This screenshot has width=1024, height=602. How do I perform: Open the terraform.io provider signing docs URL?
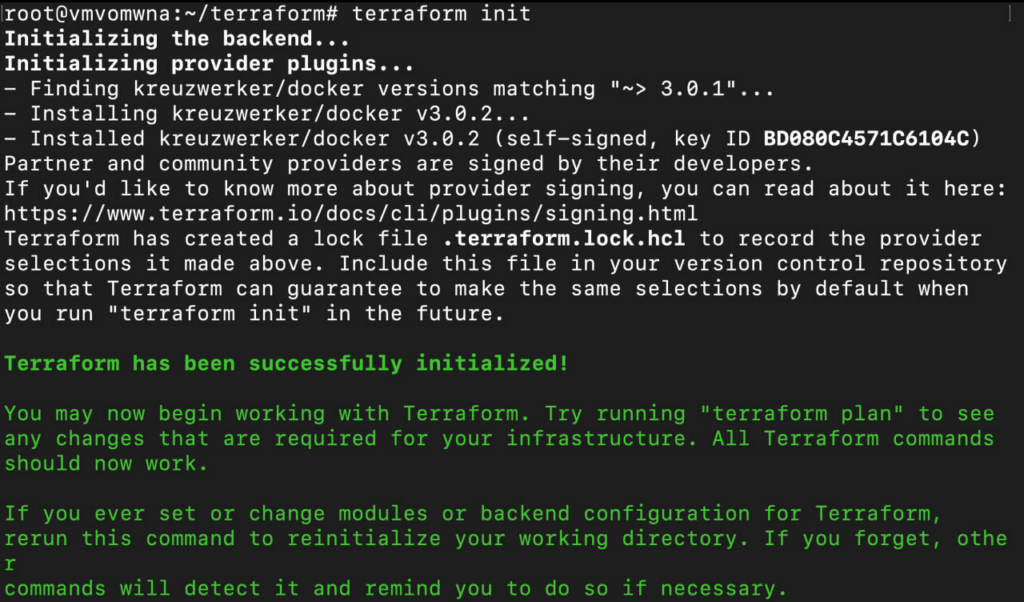[x=350, y=213]
